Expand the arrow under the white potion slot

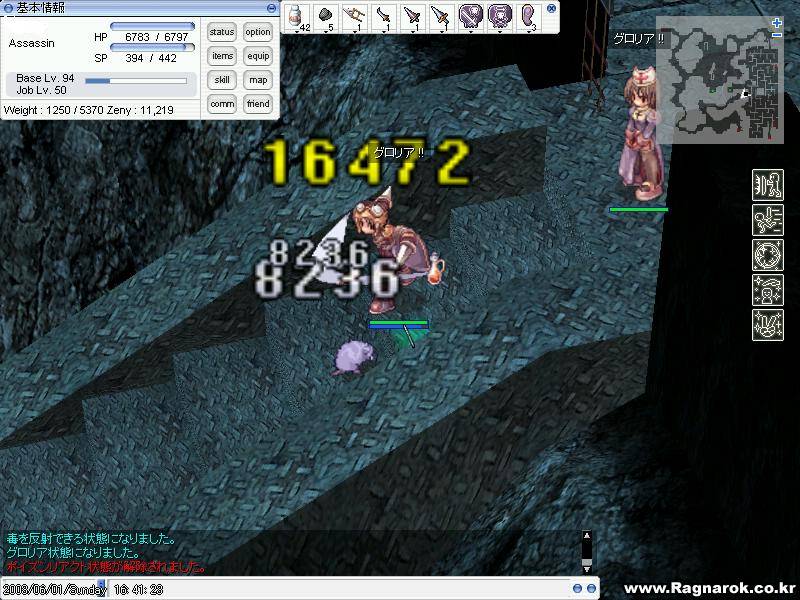click(296, 32)
